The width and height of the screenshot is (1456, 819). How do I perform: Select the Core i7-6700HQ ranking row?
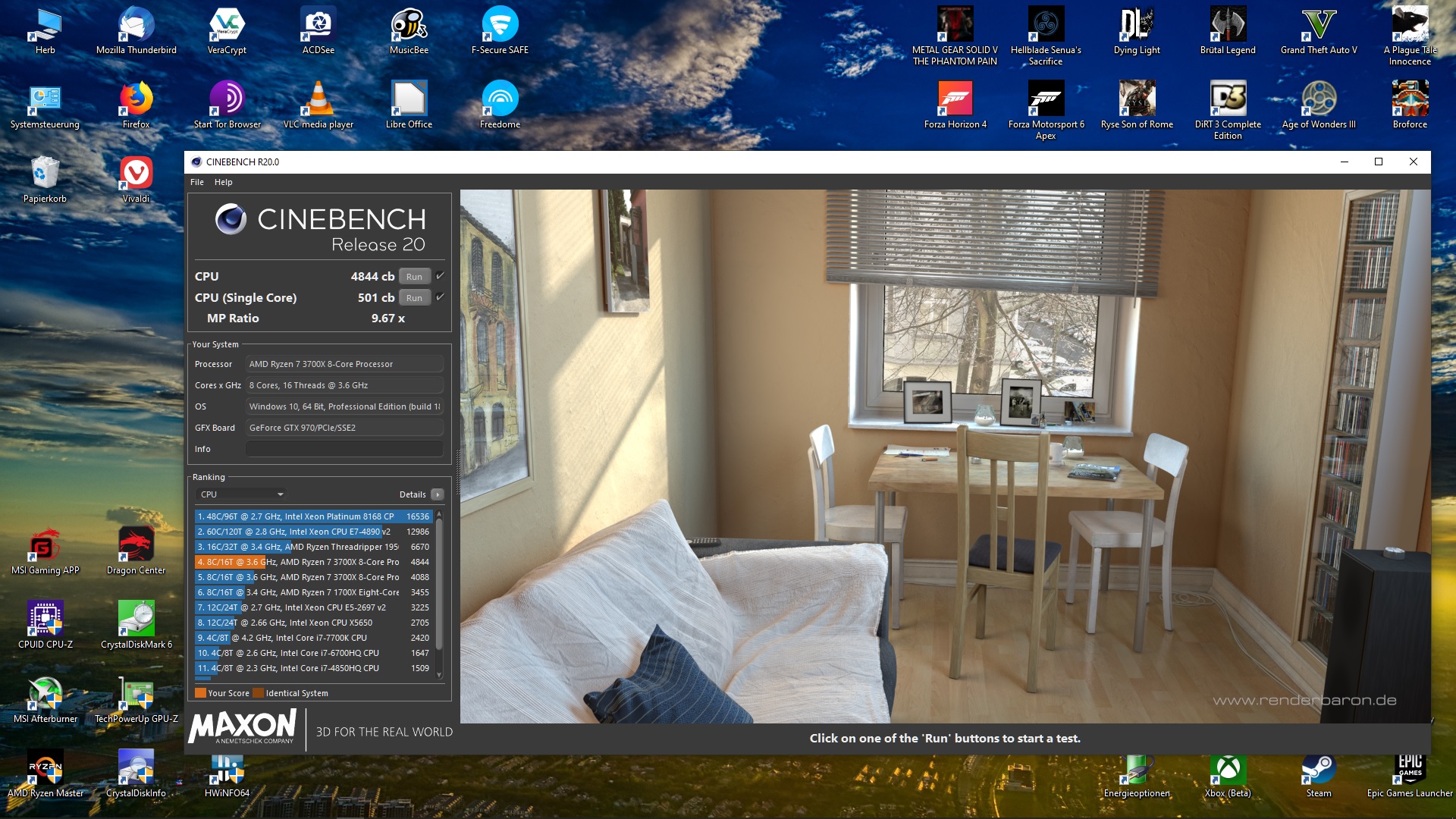(x=314, y=653)
